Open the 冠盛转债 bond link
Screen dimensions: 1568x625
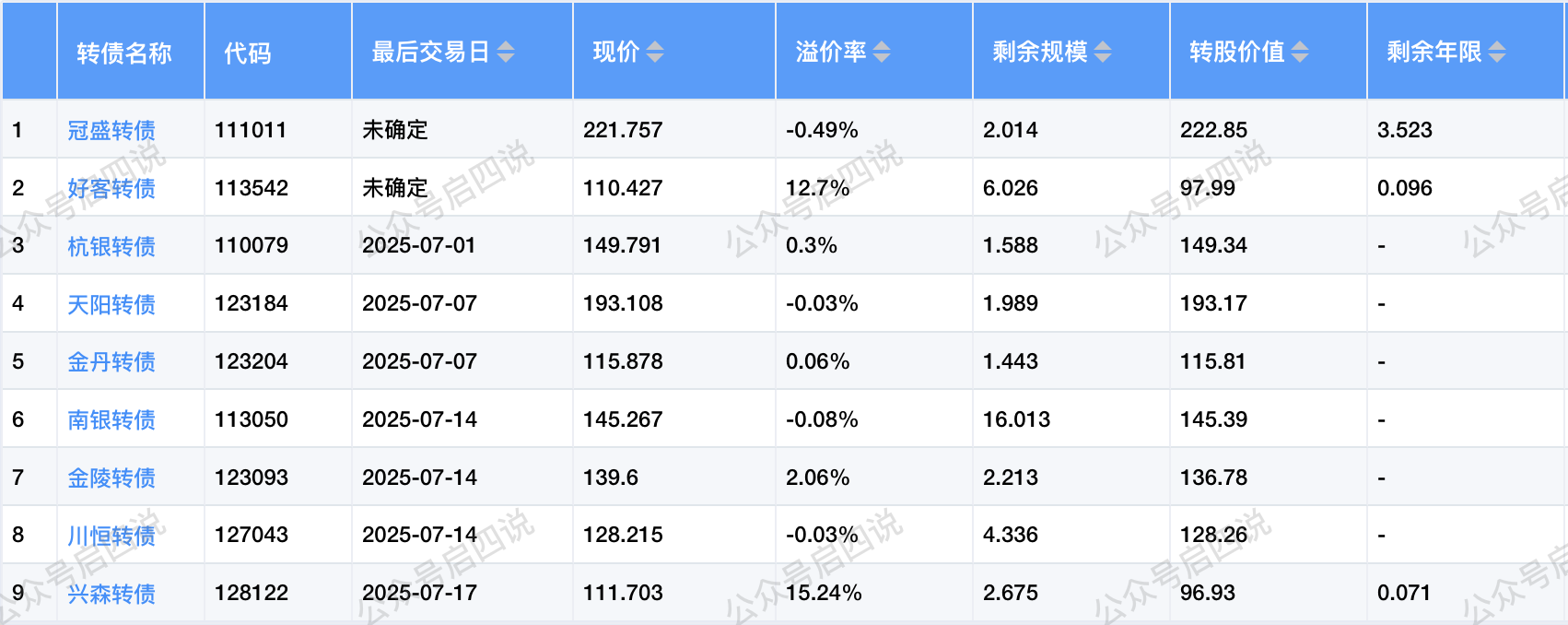[111, 131]
